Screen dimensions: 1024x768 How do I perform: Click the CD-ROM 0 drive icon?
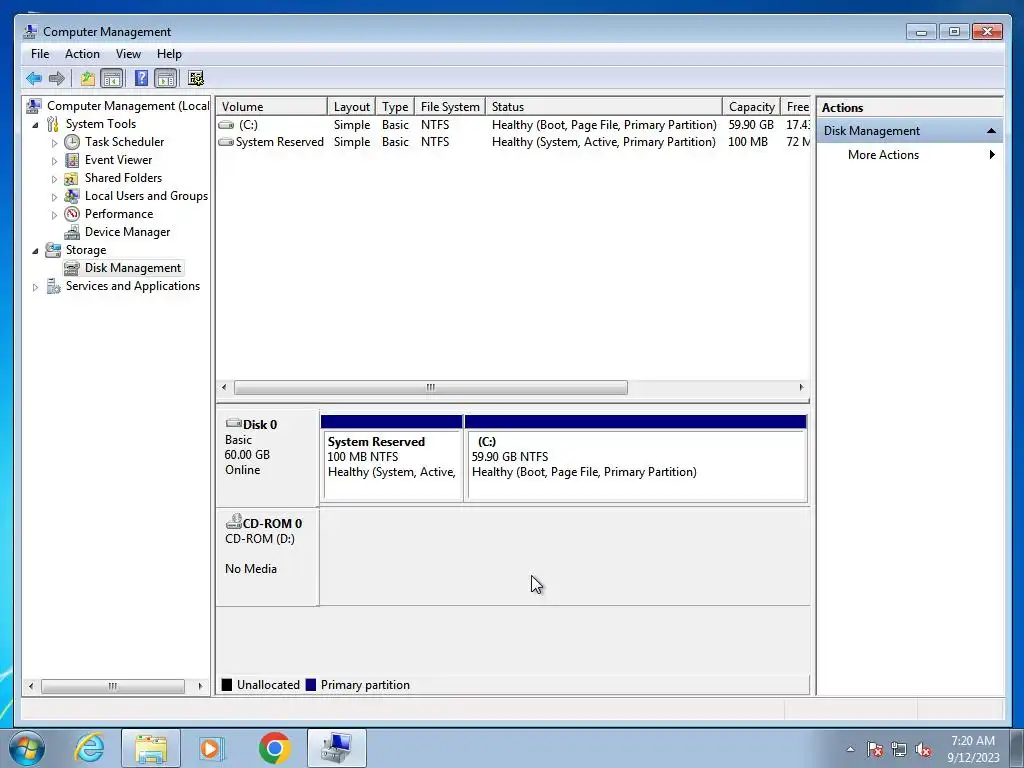[x=234, y=522]
